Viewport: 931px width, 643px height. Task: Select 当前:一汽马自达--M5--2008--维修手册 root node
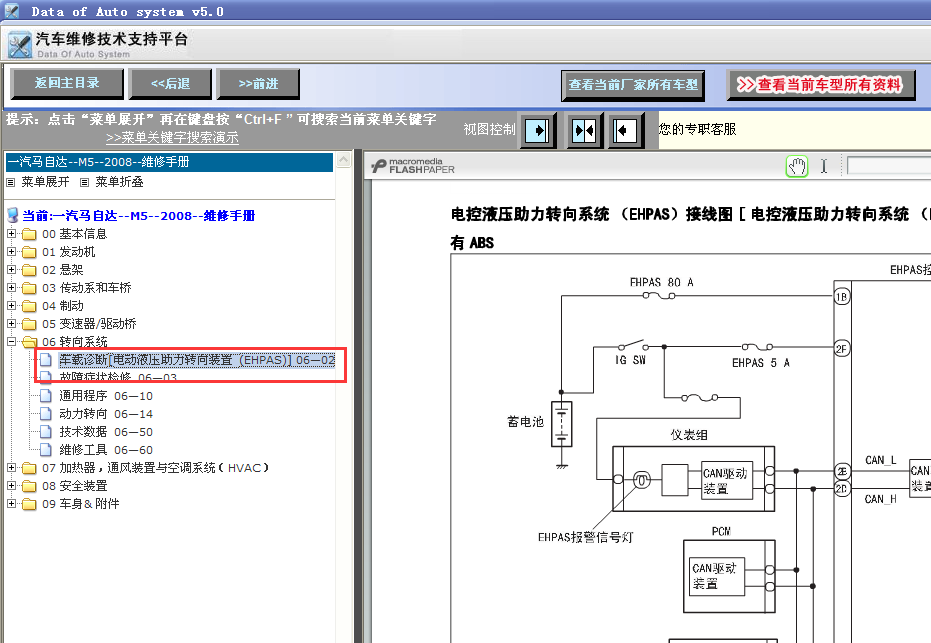138,216
